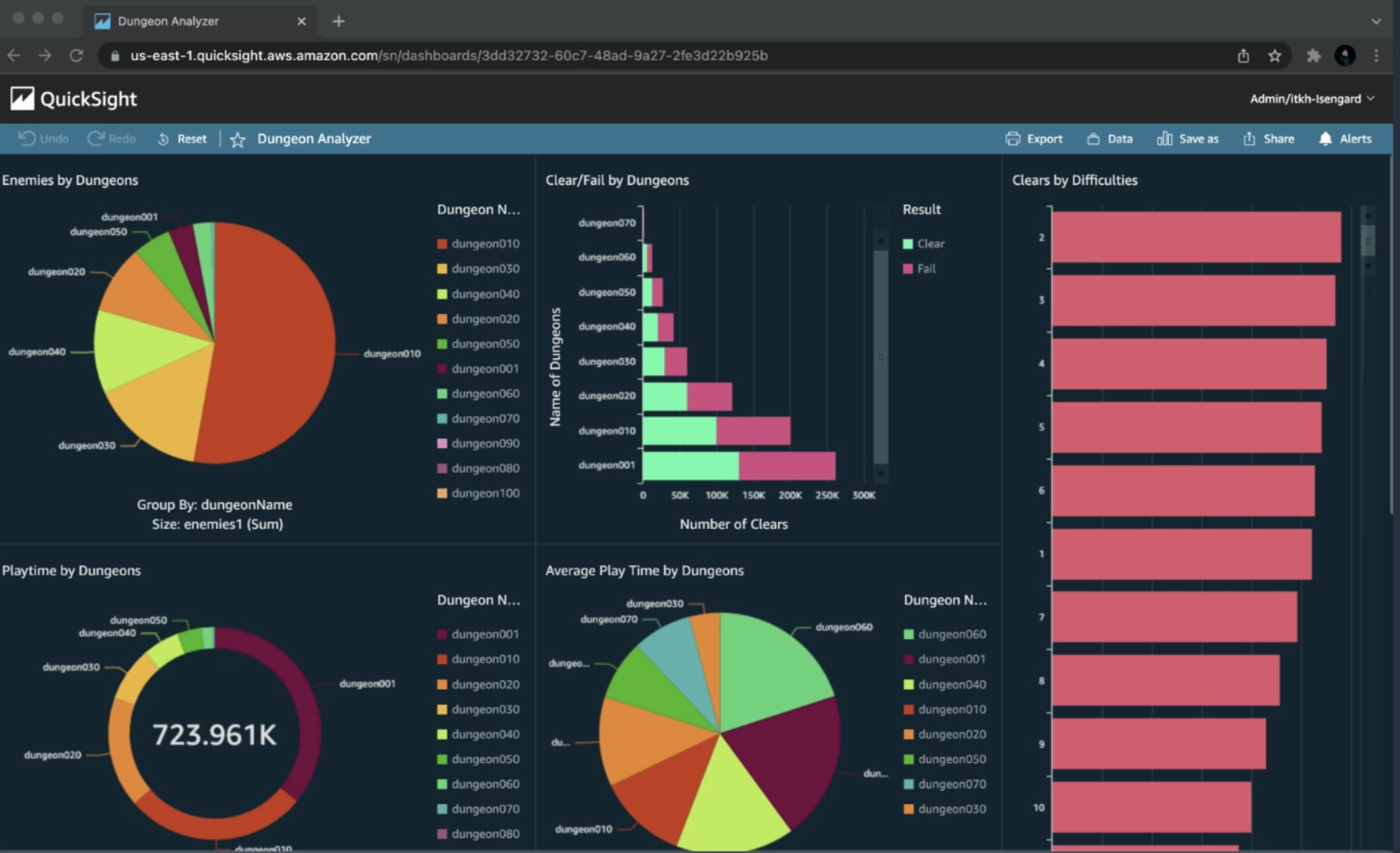Image resolution: width=1400 pixels, height=853 pixels.
Task: Click the Export printer icon
Action: coord(1012,138)
